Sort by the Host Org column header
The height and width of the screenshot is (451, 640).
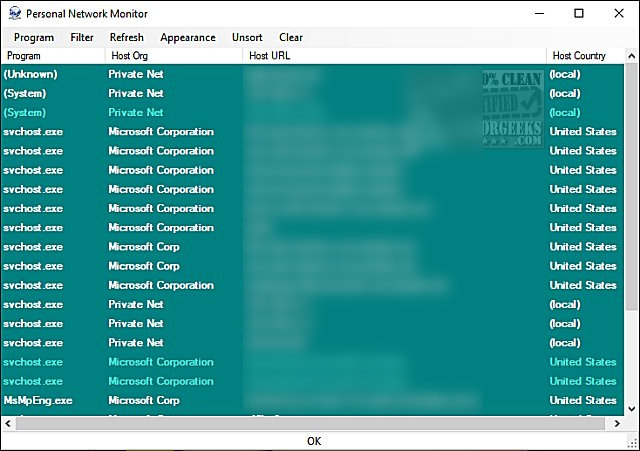[174, 56]
